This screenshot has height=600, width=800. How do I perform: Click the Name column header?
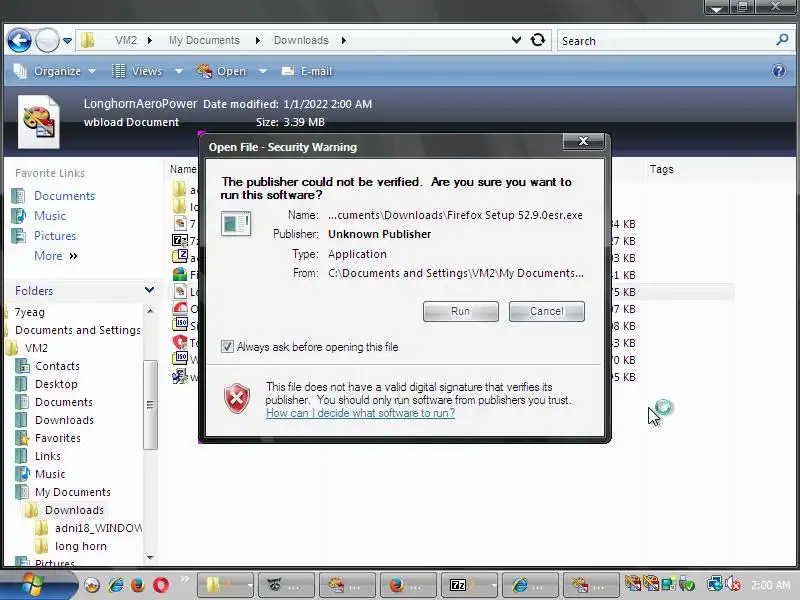[183, 169]
